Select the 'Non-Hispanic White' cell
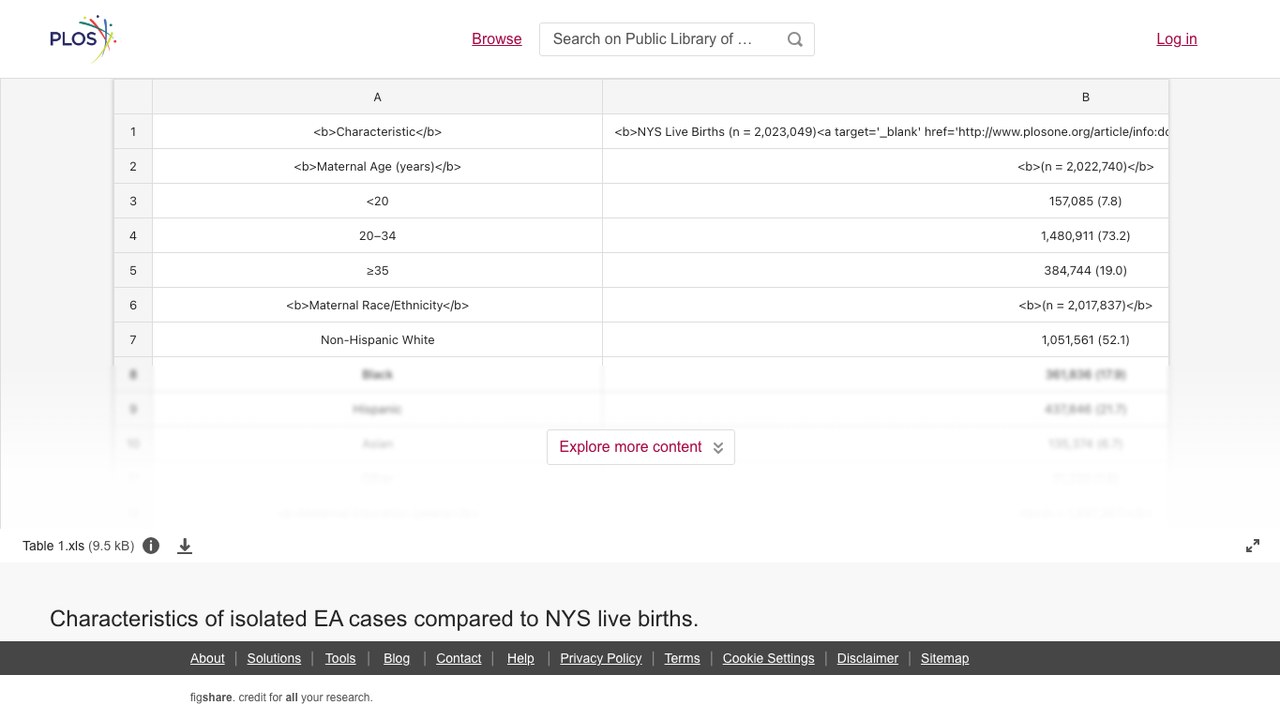The width and height of the screenshot is (1280, 720). click(x=377, y=340)
